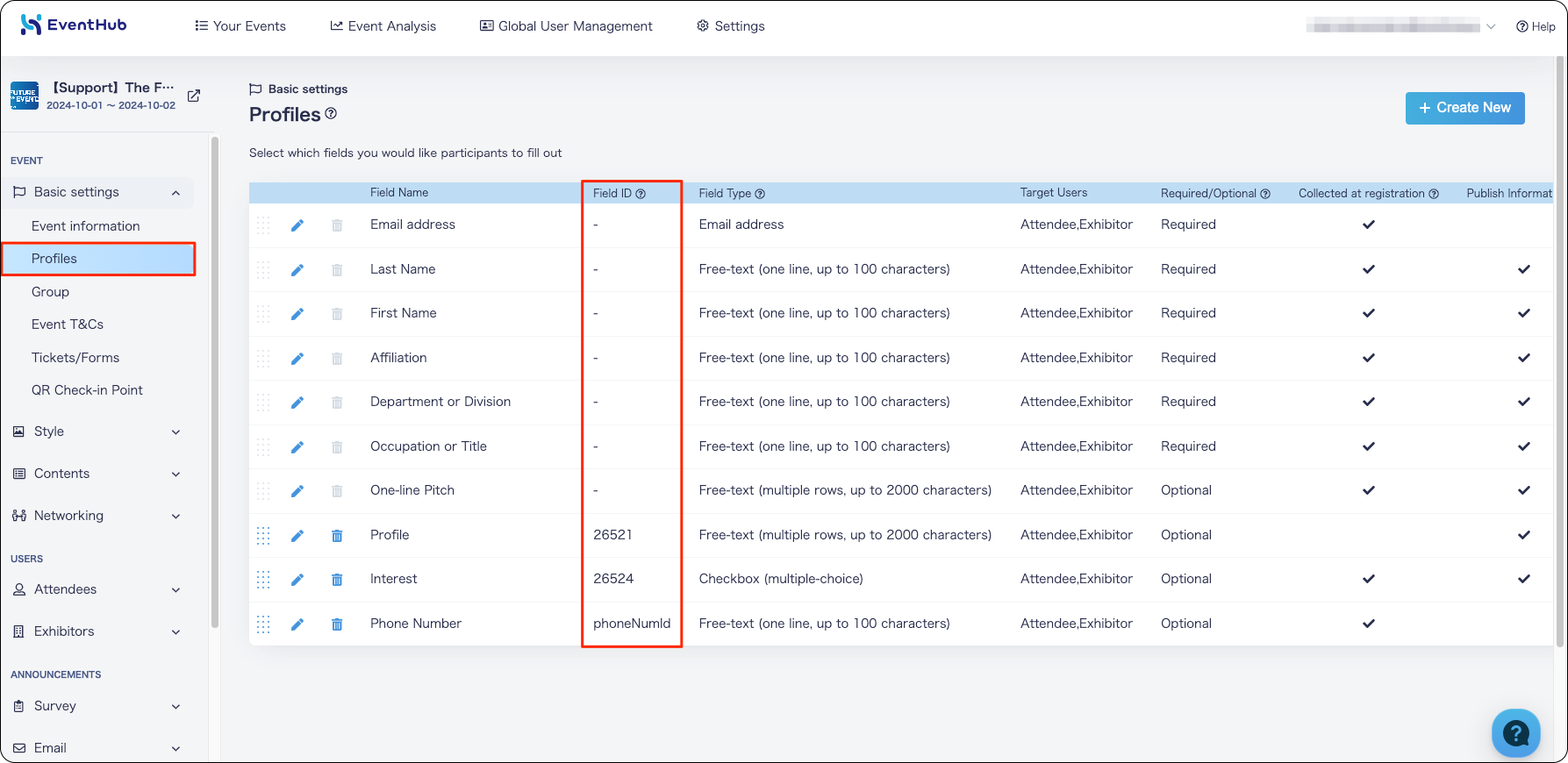Open Your Events menu
The height and width of the screenshot is (763, 1568).
click(240, 26)
